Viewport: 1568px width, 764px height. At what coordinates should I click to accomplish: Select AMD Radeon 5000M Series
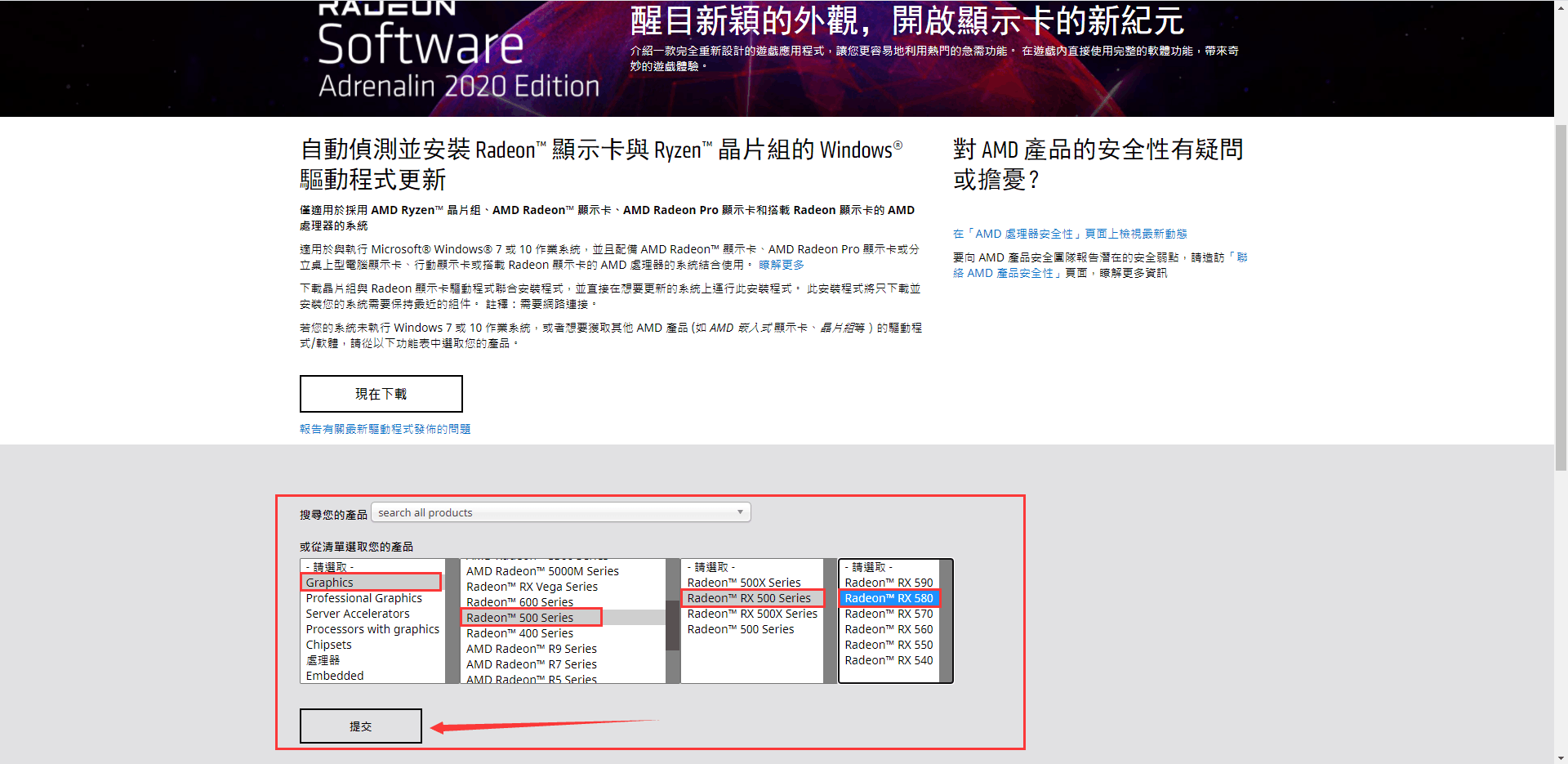[x=563, y=571]
